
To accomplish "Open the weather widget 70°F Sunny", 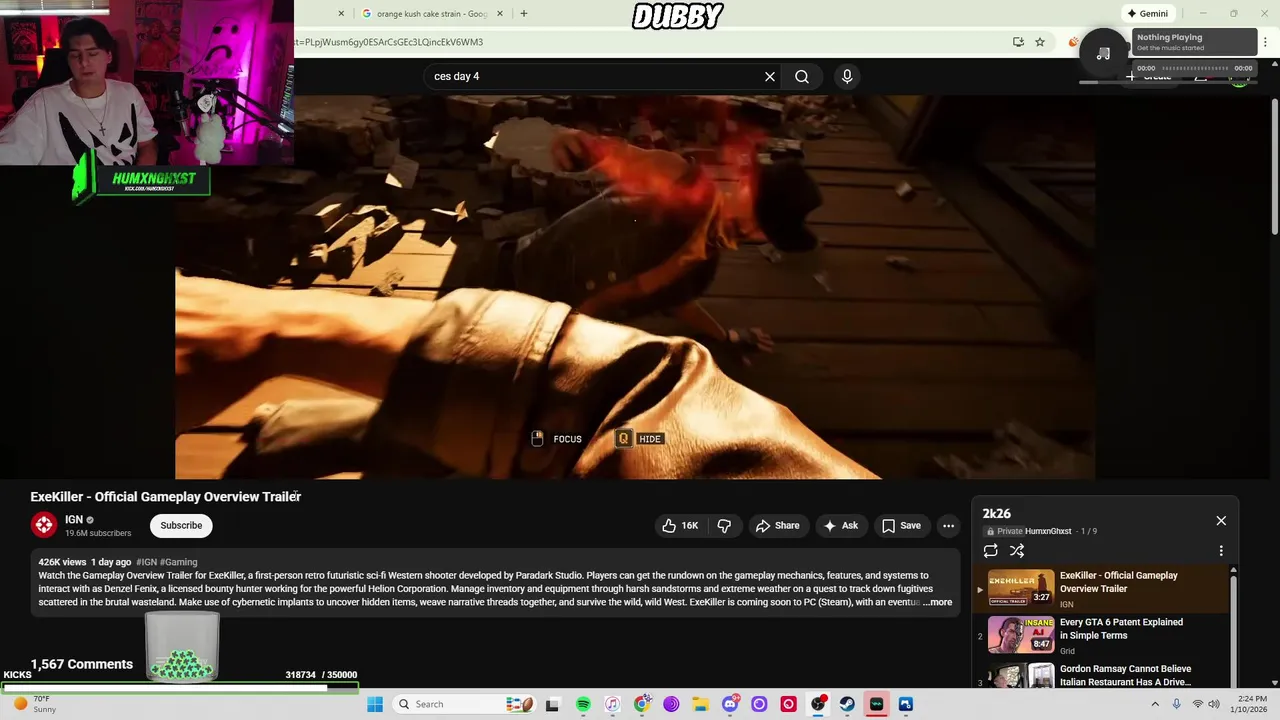I will (36, 704).
